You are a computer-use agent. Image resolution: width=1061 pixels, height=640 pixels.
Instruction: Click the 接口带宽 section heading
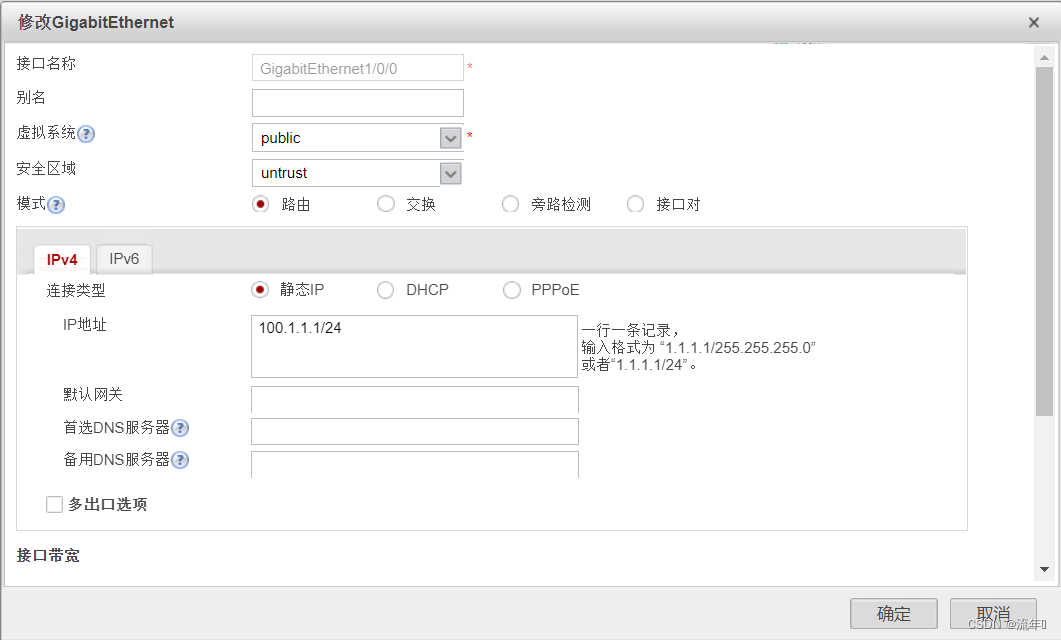[48, 555]
